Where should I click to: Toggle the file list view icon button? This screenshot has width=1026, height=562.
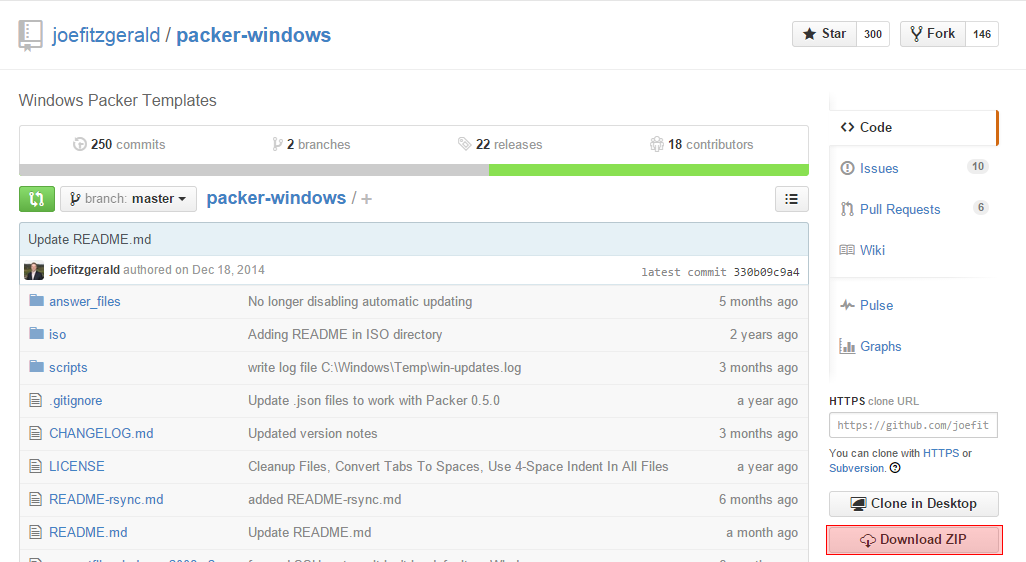791,199
